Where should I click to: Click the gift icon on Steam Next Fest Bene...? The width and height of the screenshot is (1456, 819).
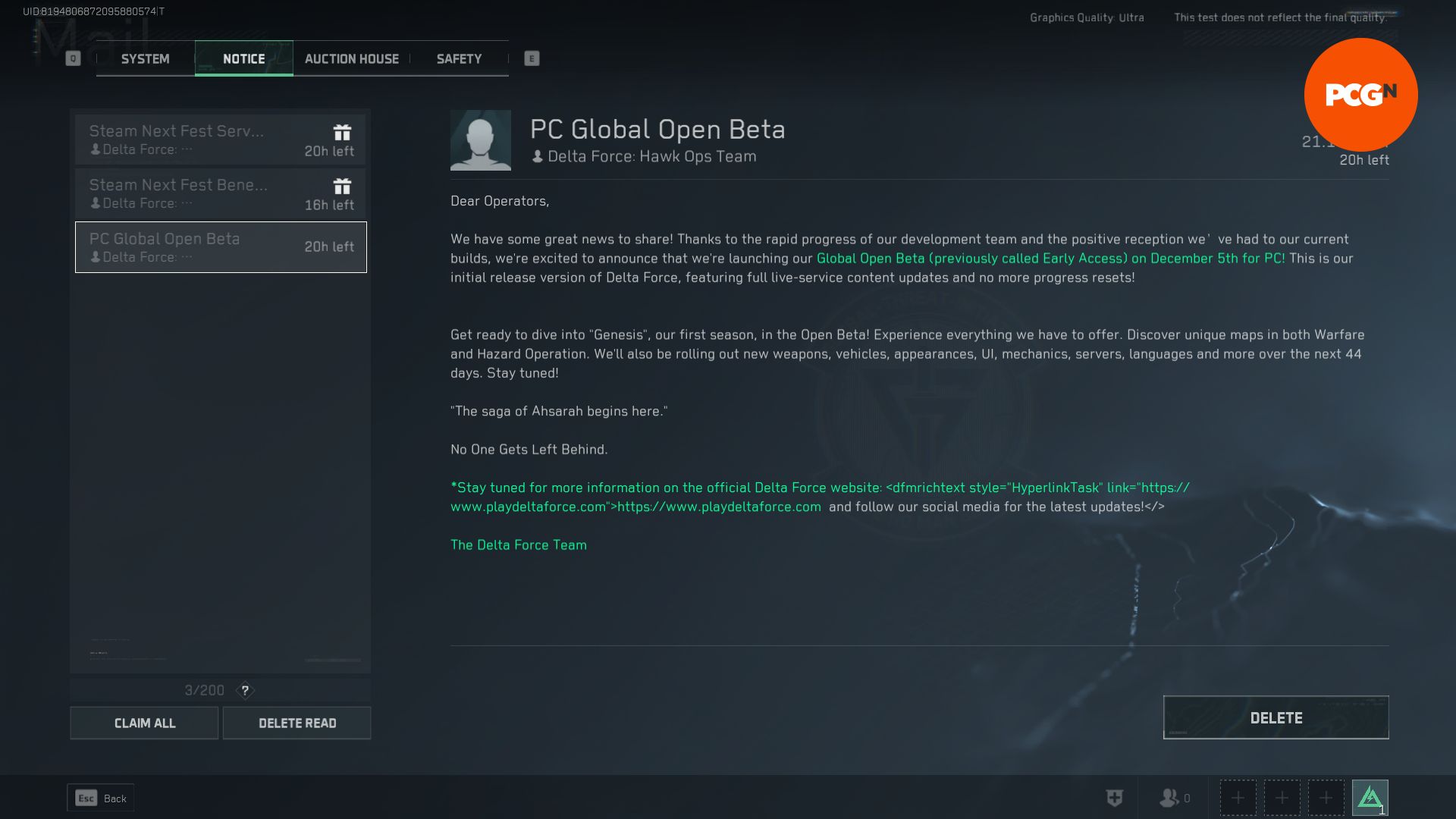coord(342,186)
